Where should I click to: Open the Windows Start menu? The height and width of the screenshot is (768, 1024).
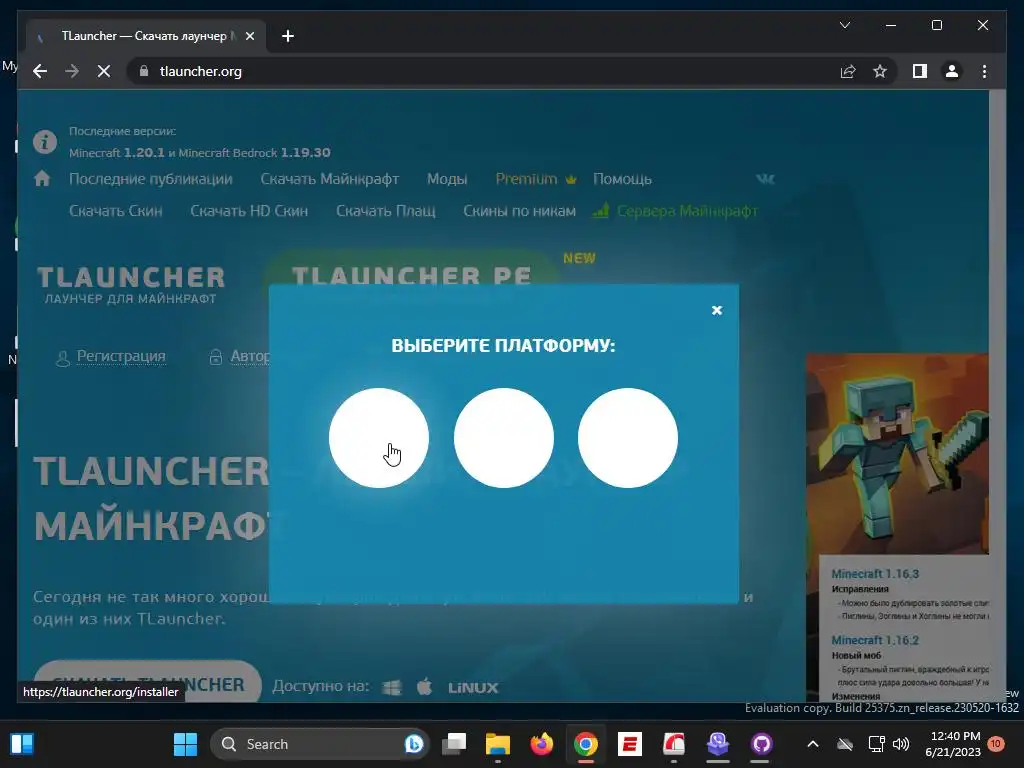[x=185, y=744]
